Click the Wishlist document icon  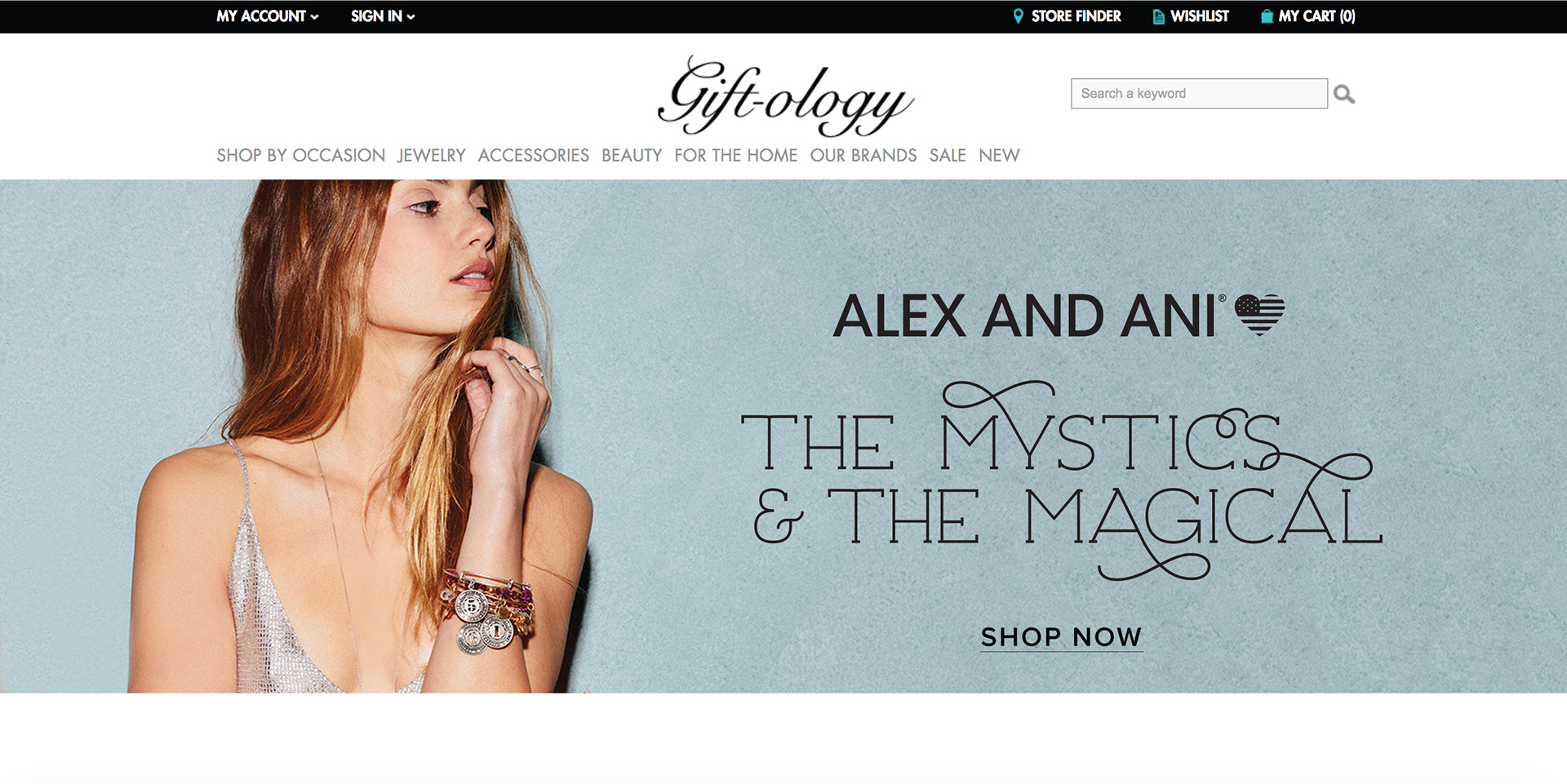[x=1158, y=16]
